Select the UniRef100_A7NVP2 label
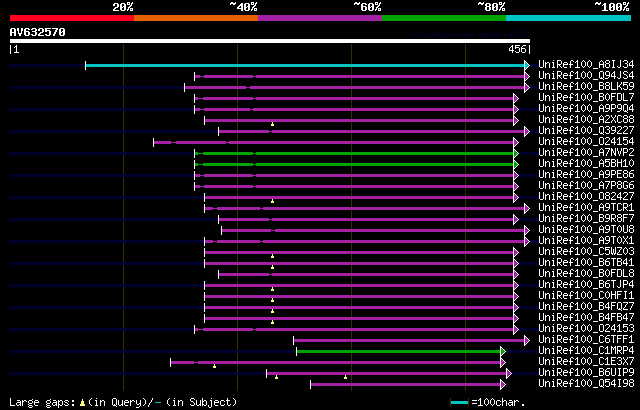This screenshot has height=410, width=640. pyautogui.click(x=586, y=153)
